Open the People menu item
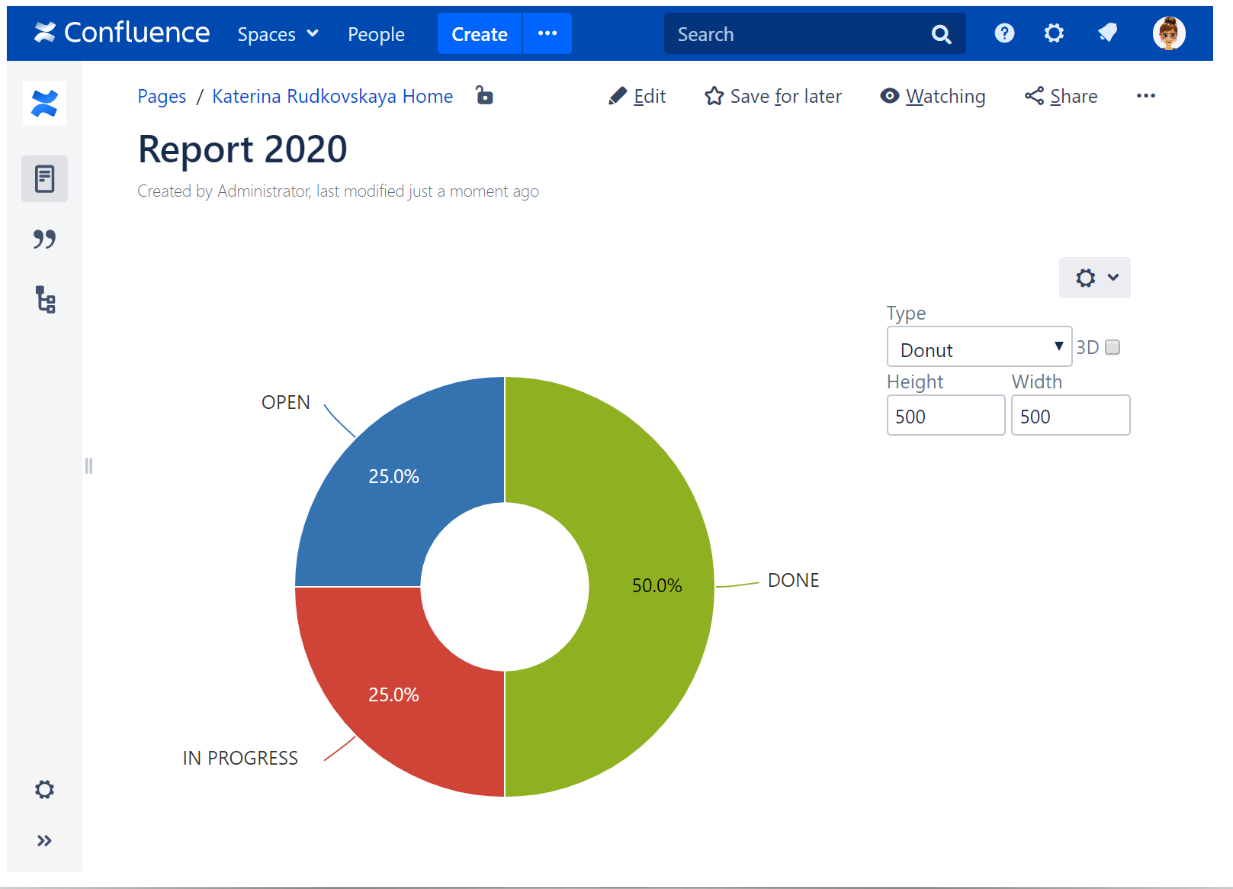 coord(376,34)
